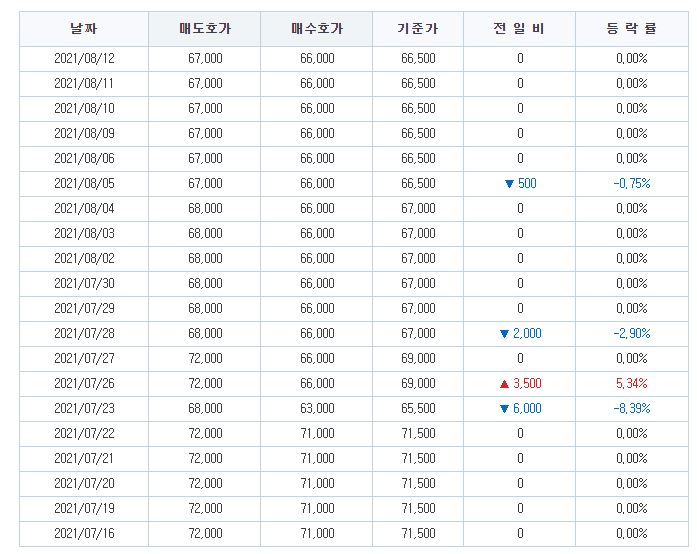Click the base price 66,500 on 2021/08/12
This screenshot has width=697, height=554.
(x=418, y=58)
